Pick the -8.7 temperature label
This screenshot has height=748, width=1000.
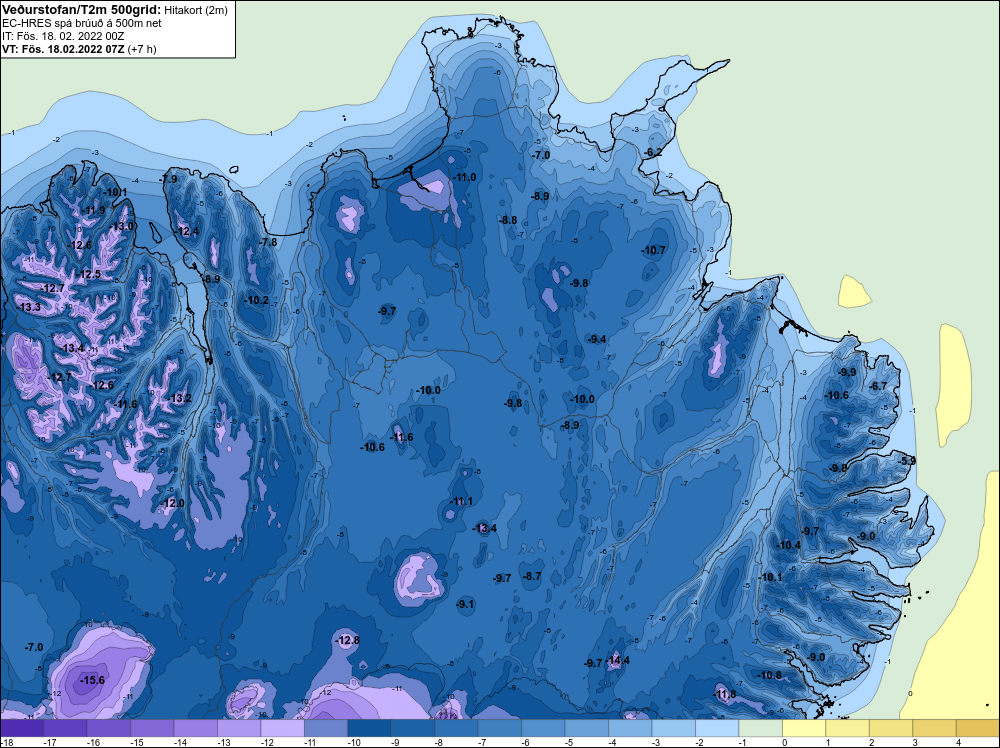[x=532, y=576]
